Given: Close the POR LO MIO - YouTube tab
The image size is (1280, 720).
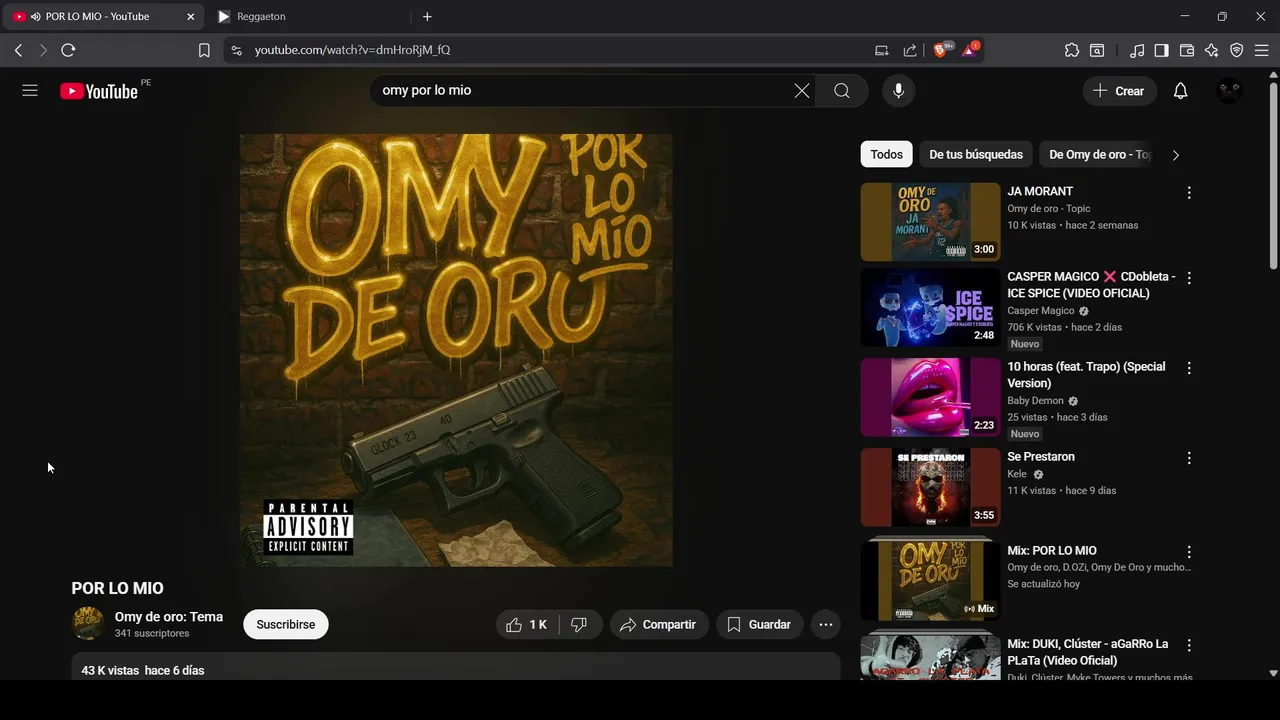Looking at the screenshot, I should tap(191, 17).
